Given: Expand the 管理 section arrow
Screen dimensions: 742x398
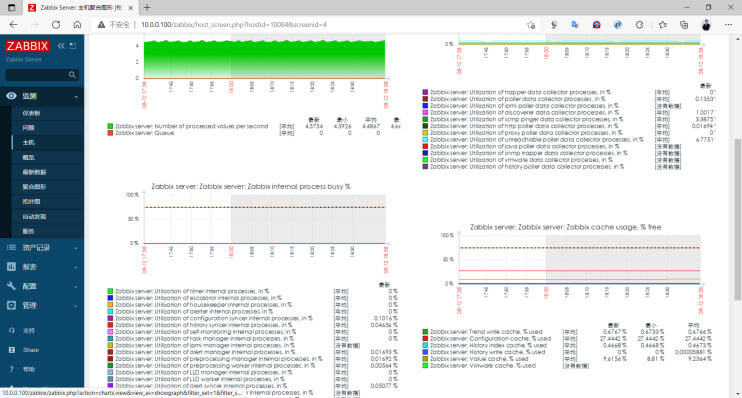Looking at the screenshot, I should tap(76, 306).
